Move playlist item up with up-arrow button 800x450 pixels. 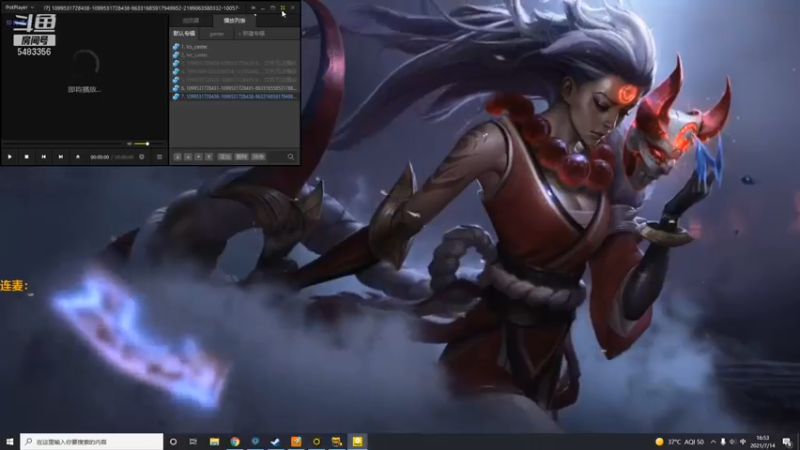click(188, 157)
